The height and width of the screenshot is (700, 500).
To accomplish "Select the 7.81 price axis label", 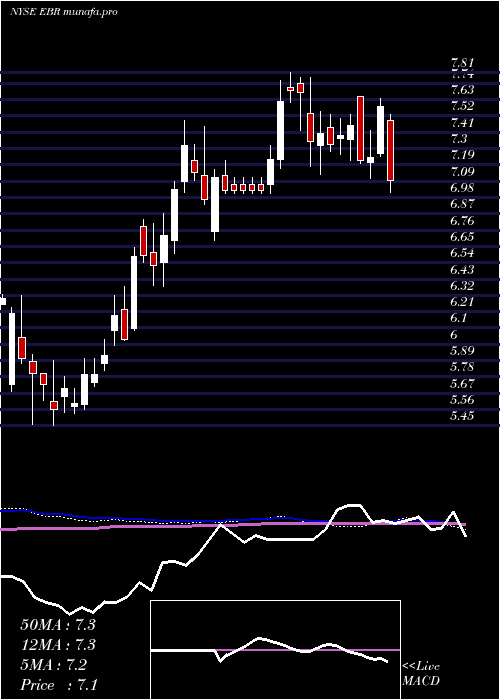I will coord(462,63).
